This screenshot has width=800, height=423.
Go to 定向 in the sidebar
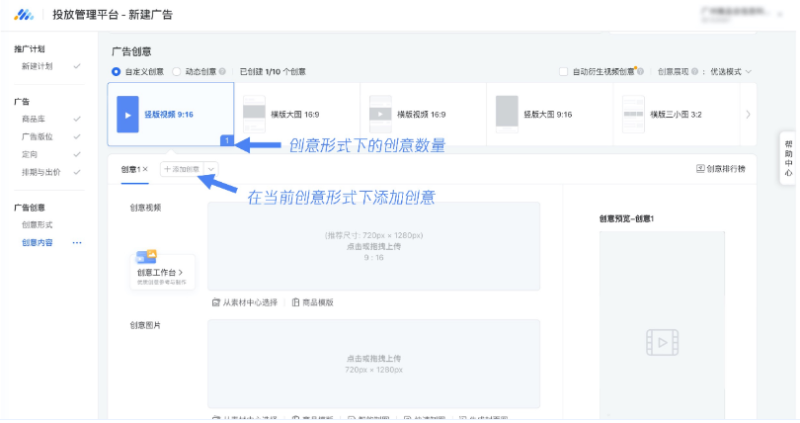[30, 154]
